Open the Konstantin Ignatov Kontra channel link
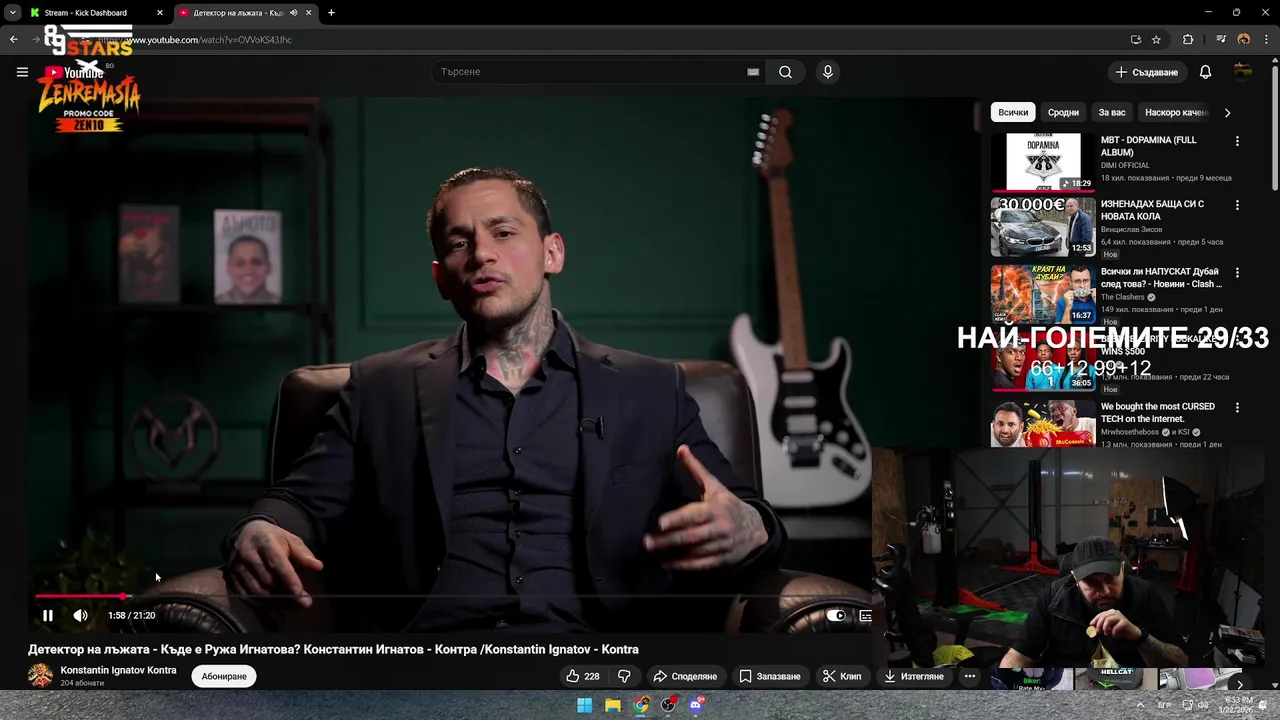The height and width of the screenshot is (720, 1280). pos(118,670)
